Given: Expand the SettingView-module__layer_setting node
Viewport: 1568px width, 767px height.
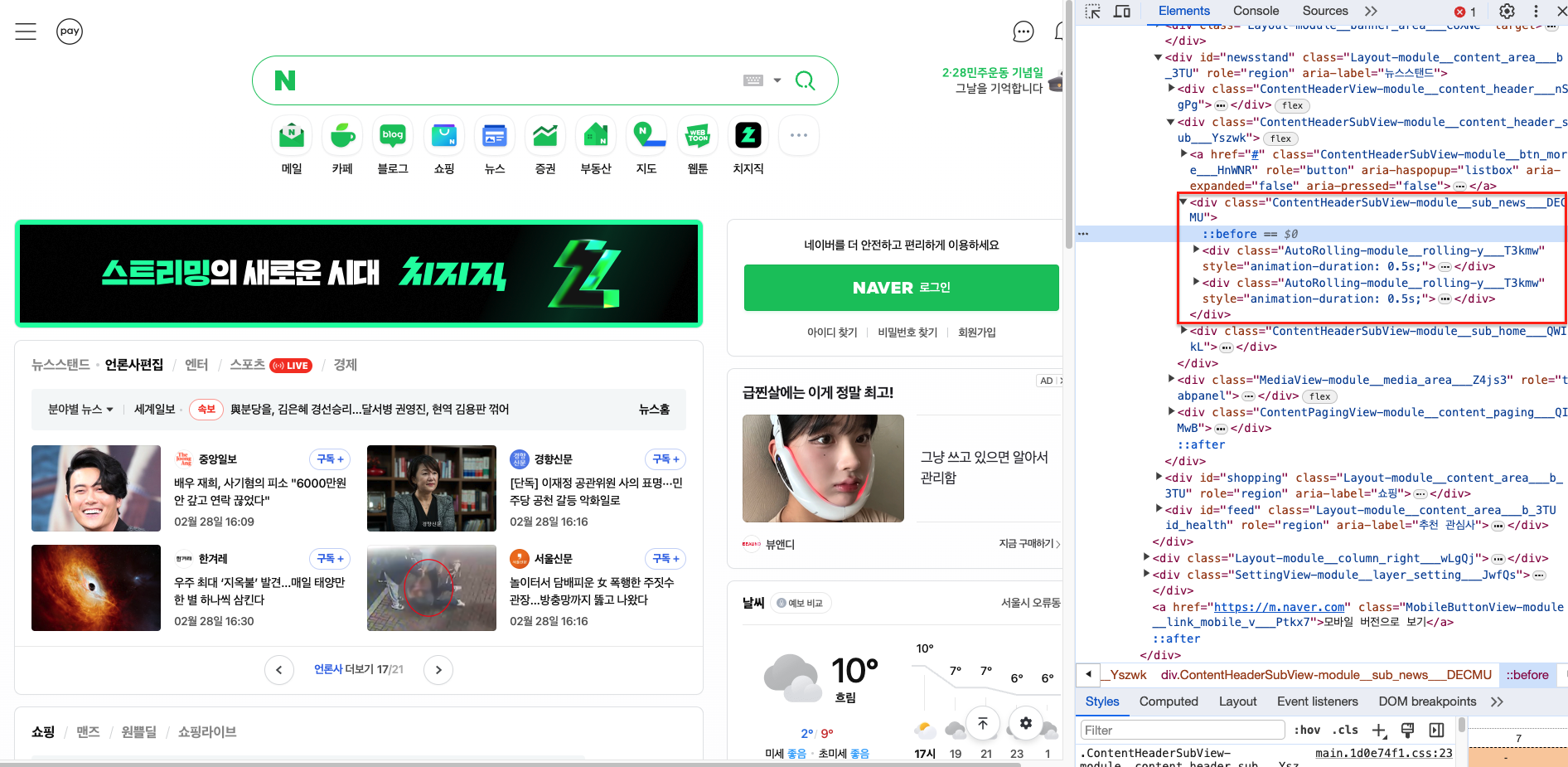Looking at the screenshot, I should coord(1145,574).
